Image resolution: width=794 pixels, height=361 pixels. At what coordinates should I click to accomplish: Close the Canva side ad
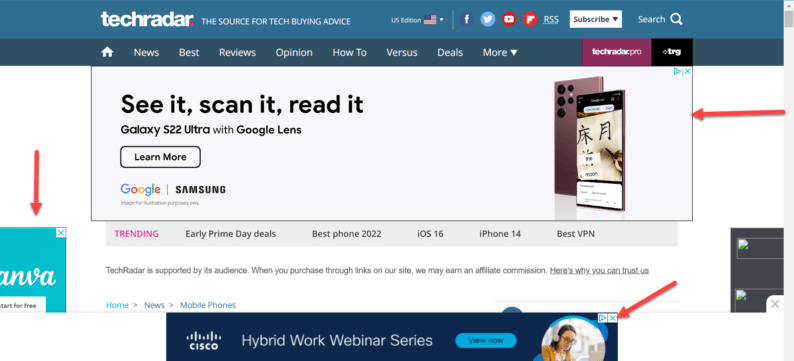61,232
